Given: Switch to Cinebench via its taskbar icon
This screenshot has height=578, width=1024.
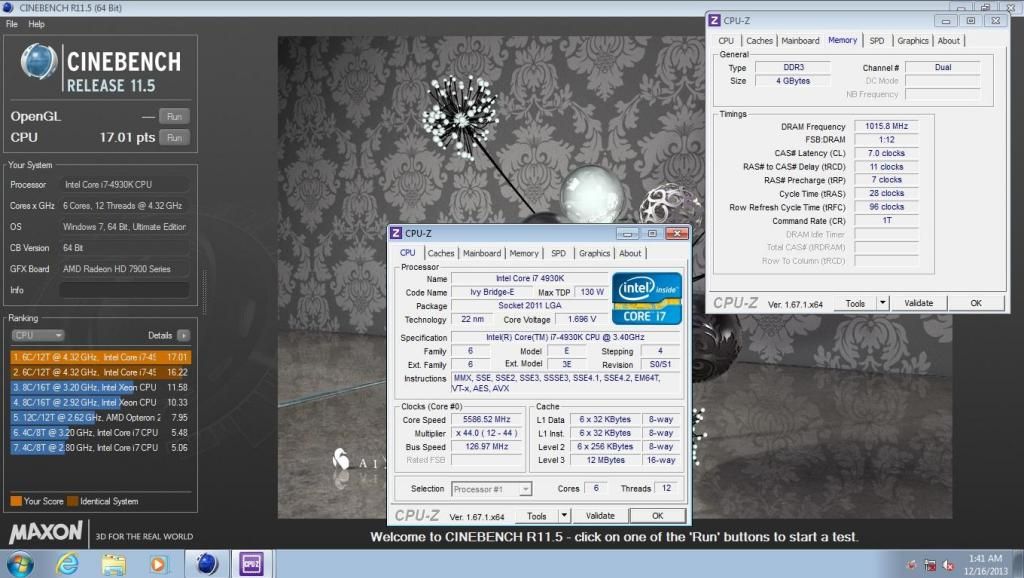Looking at the screenshot, I should 208,563.
